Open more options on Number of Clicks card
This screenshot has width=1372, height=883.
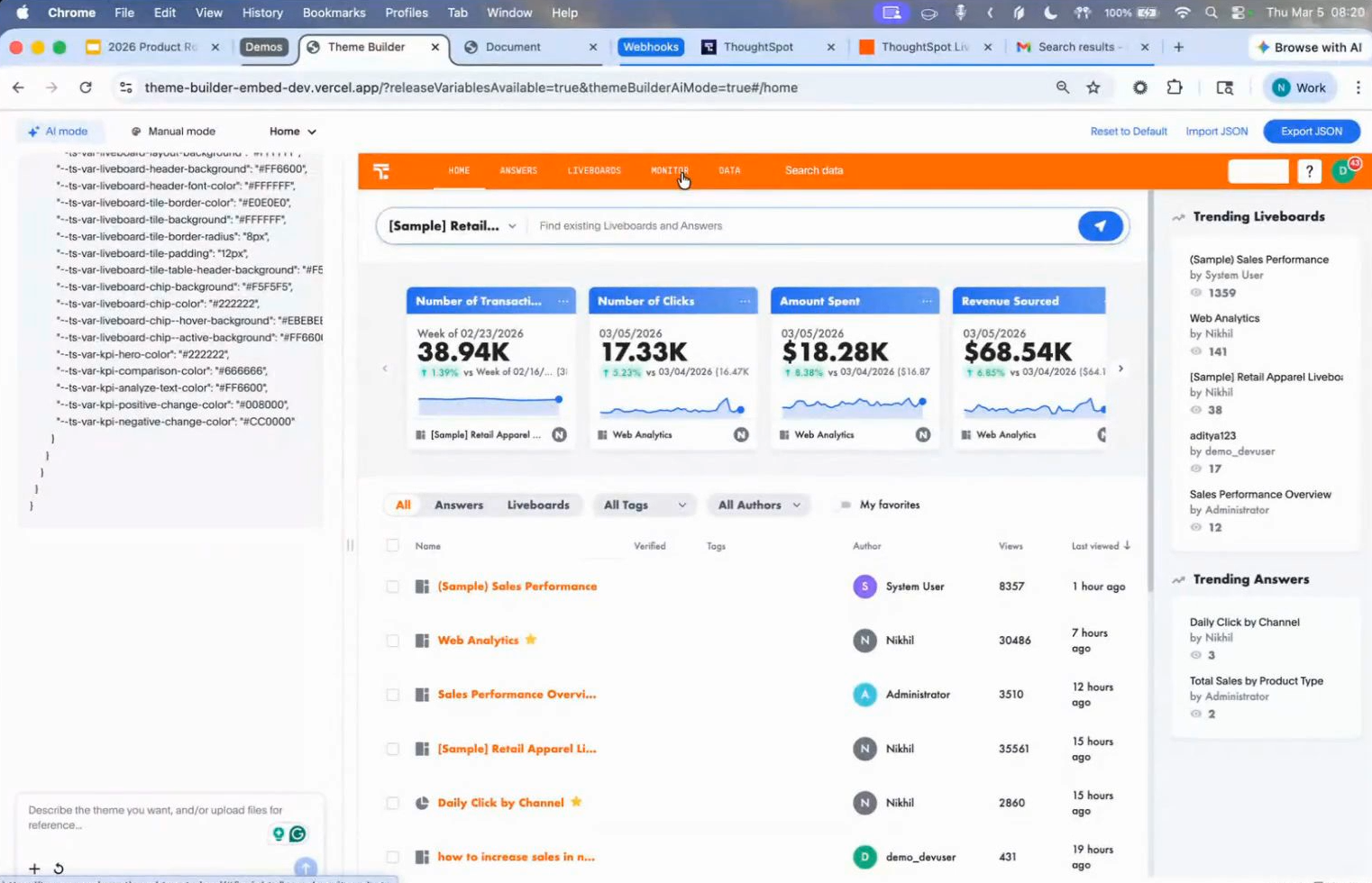click(745, 301)
